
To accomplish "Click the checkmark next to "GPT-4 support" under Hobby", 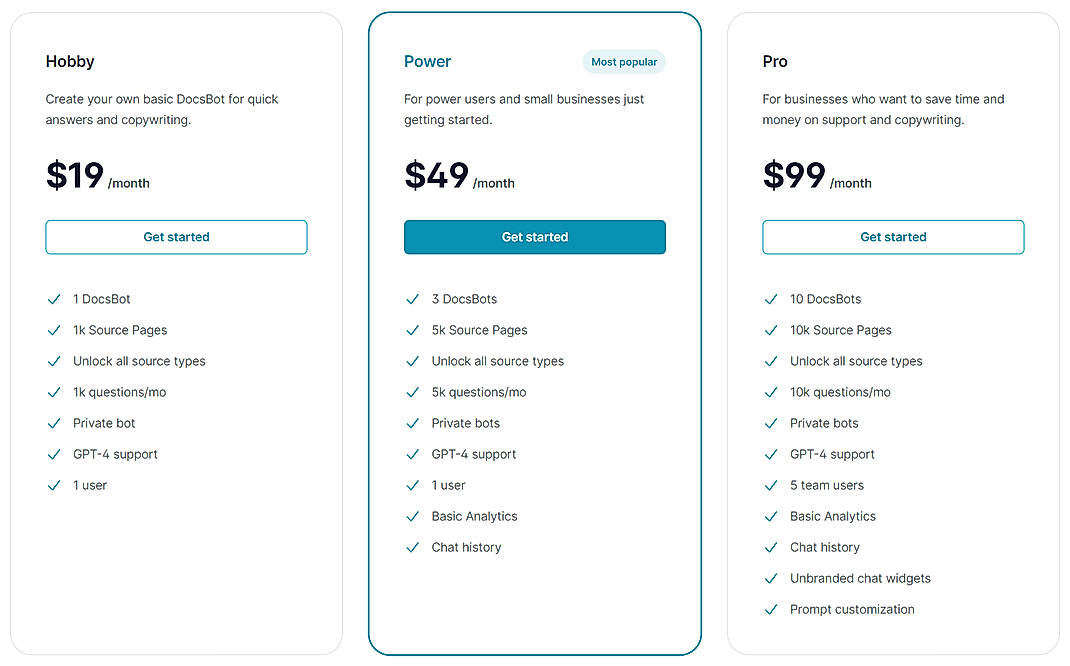I will pos(54,454).
